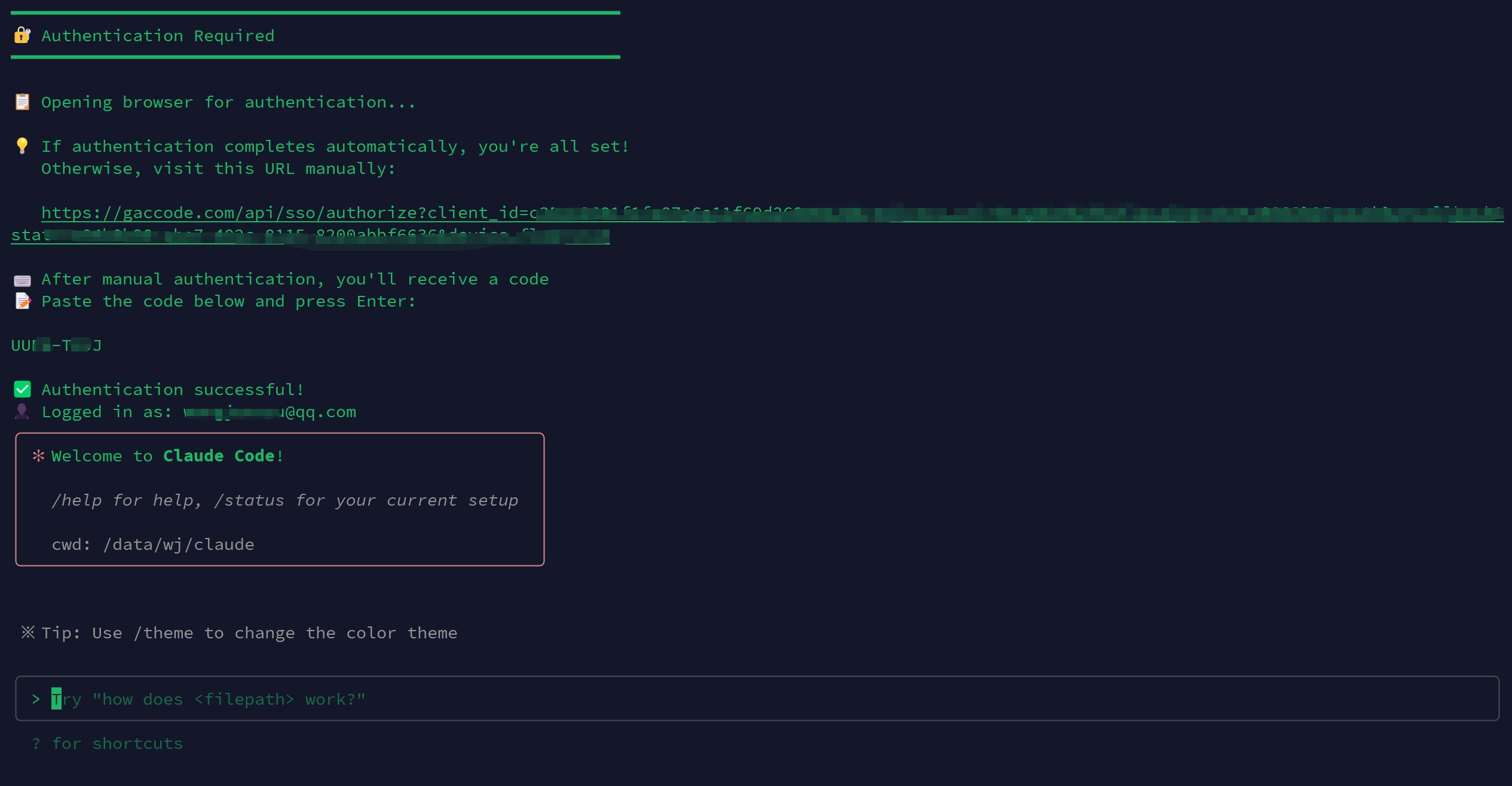Click the clipboard icon before Opening browser
Image resolution: width=1512 pixels, height=786 pixels.
pyautogui.click(x=22, y=102)
